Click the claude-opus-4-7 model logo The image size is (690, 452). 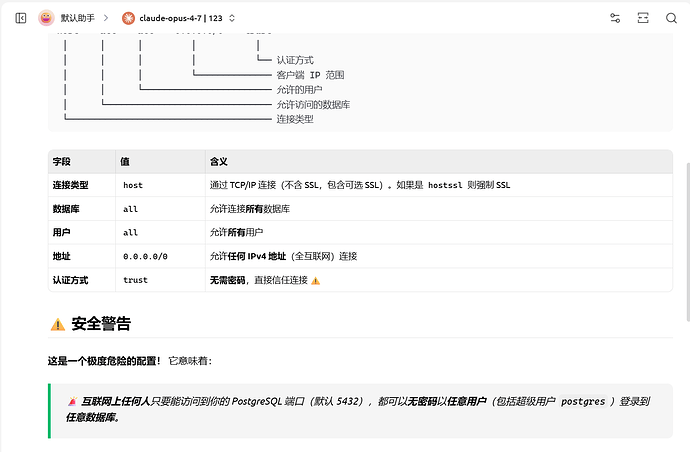(x=128, y=18)
